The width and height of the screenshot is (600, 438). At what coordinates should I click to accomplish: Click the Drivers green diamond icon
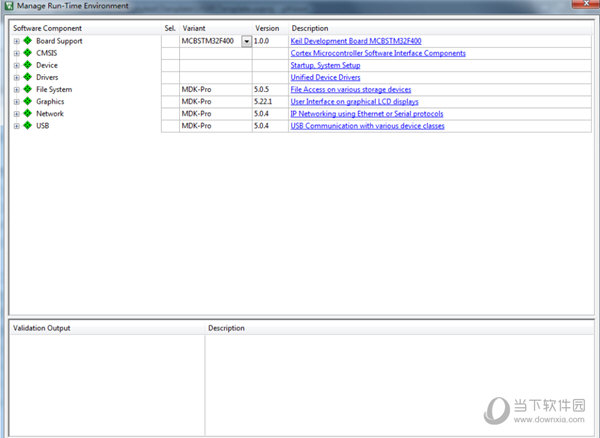coord(28,77)
